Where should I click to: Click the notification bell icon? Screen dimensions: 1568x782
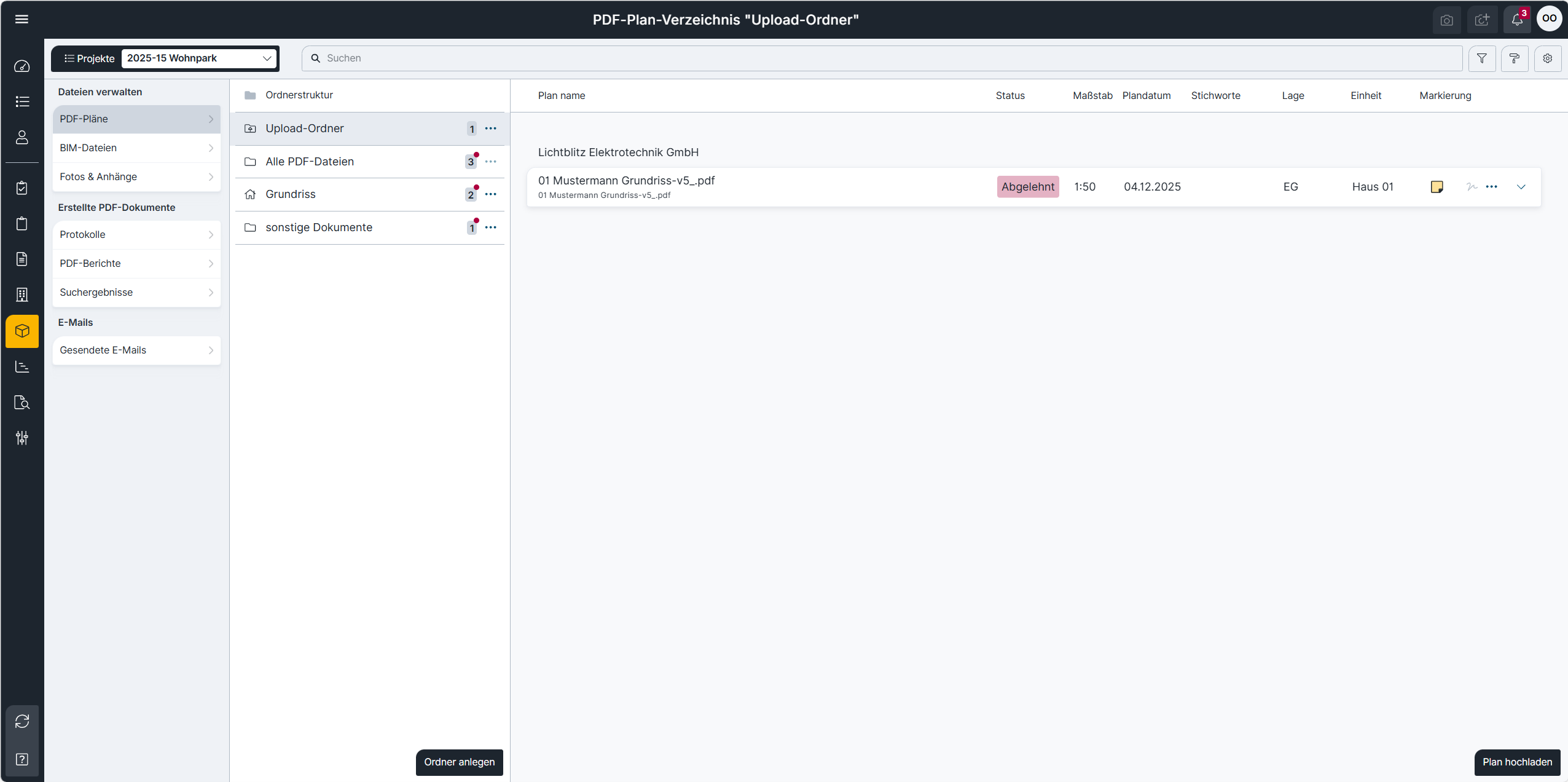[1516, 20]
